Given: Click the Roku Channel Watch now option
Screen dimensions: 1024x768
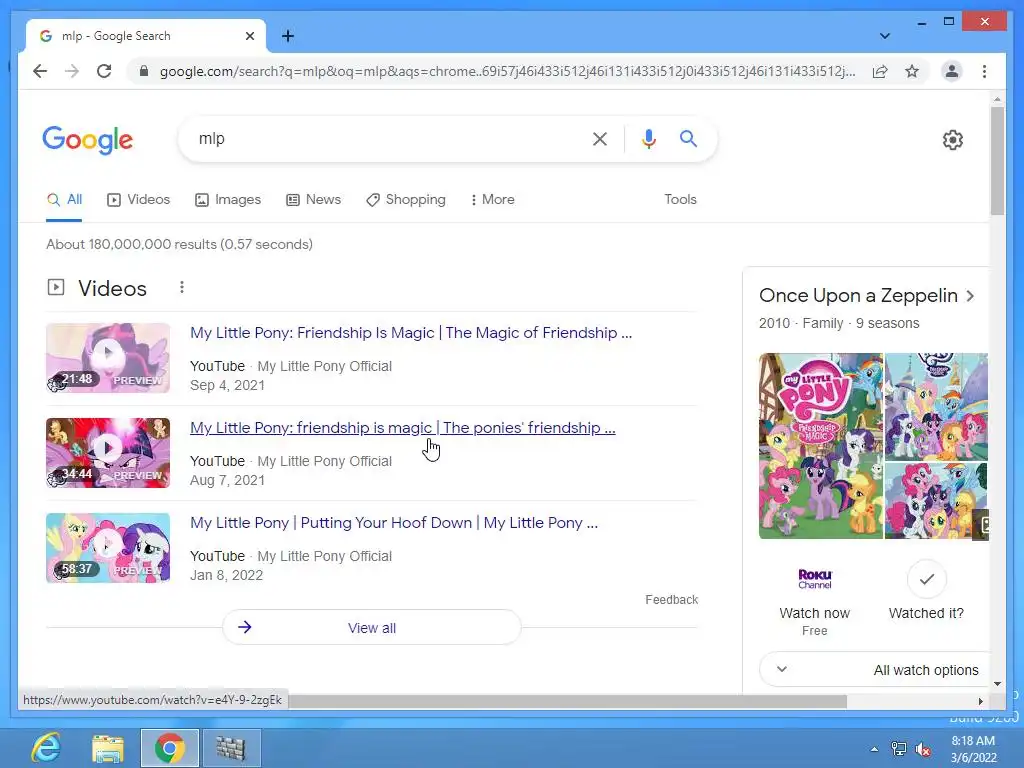Looking at the screenshot, I should pyautogui.click(x=814, y=601).
